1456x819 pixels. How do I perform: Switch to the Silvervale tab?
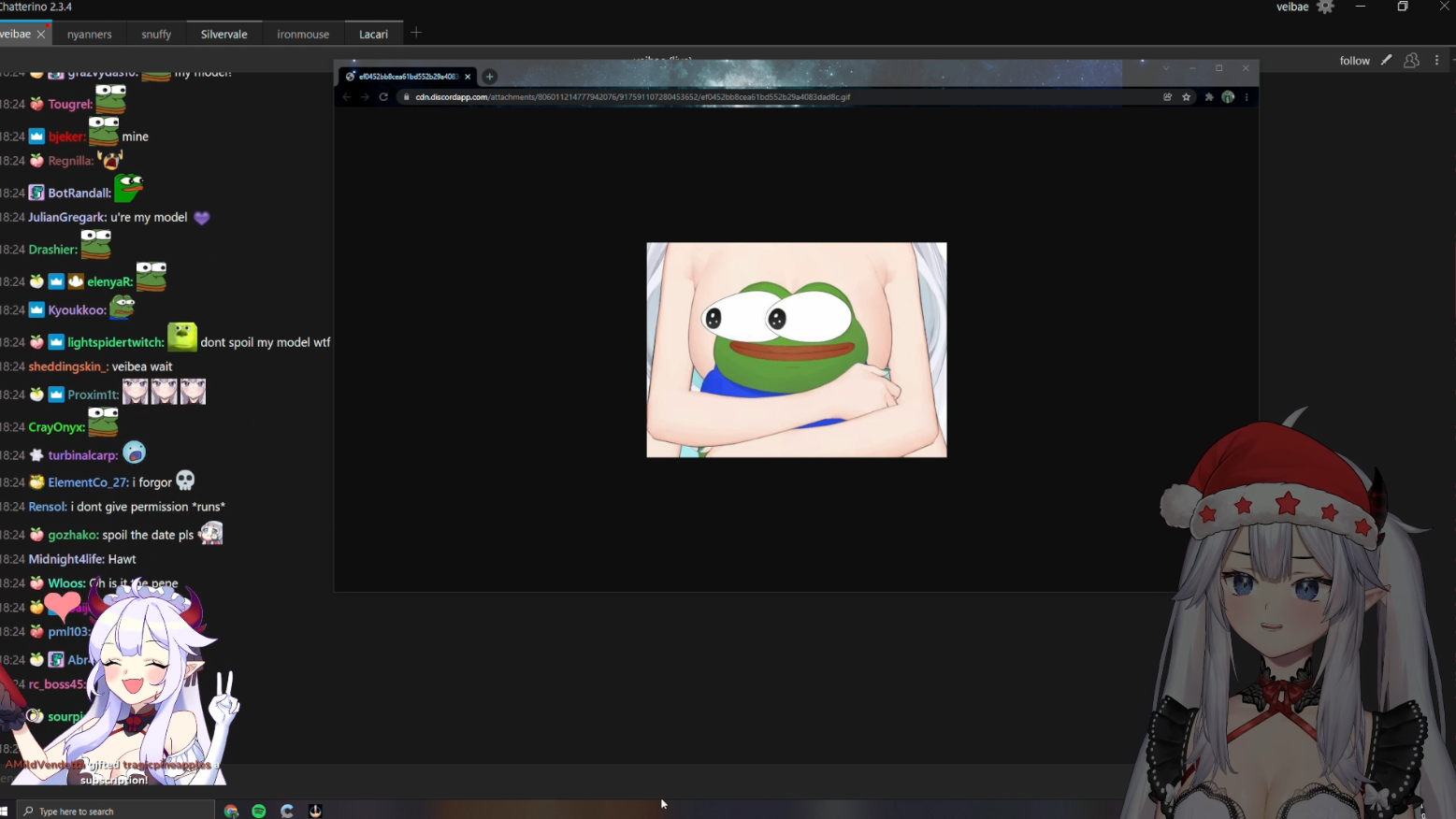coord(224,34)
